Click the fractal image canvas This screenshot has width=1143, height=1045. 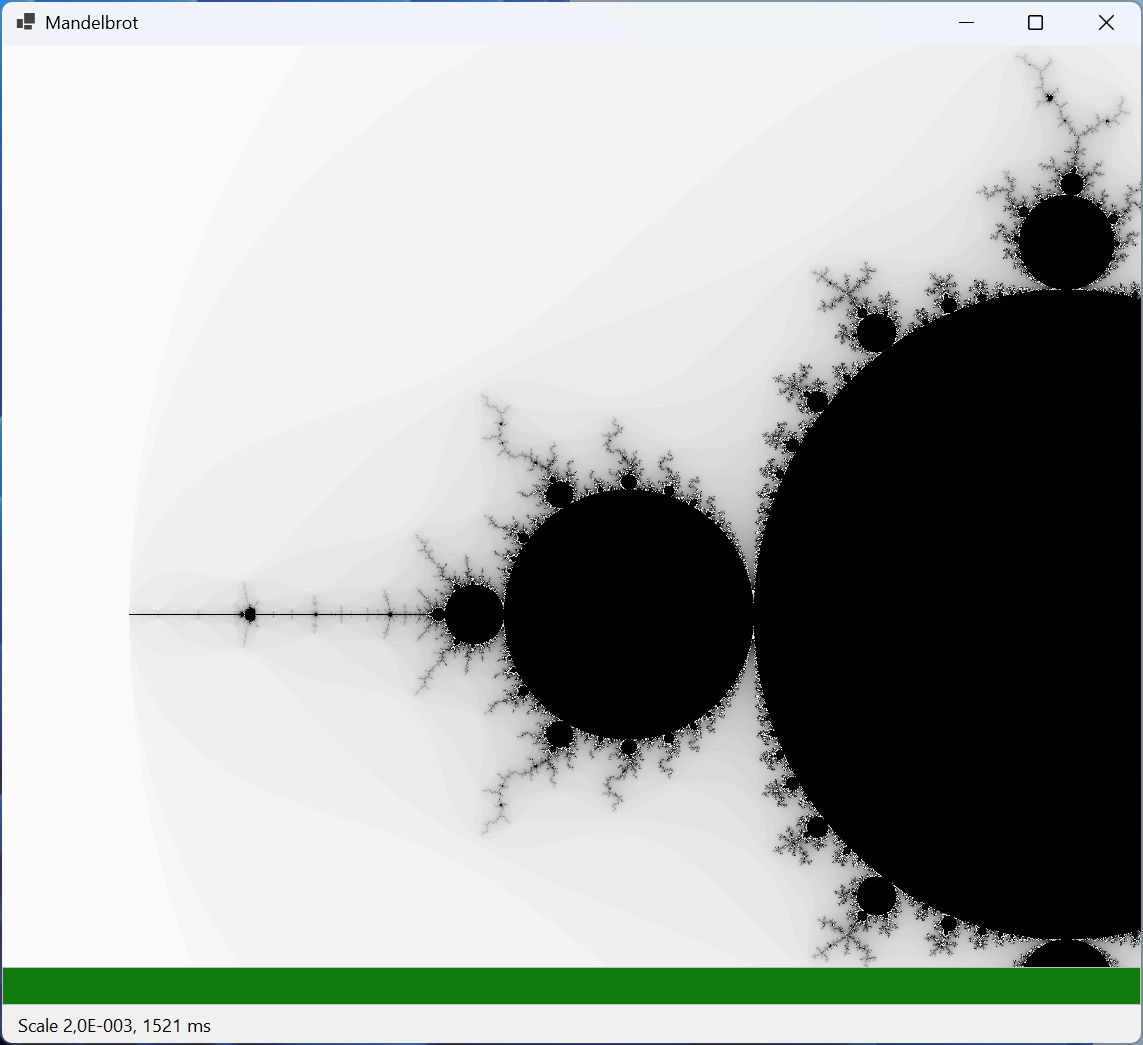pyautogui.click(x=572, y=506)
